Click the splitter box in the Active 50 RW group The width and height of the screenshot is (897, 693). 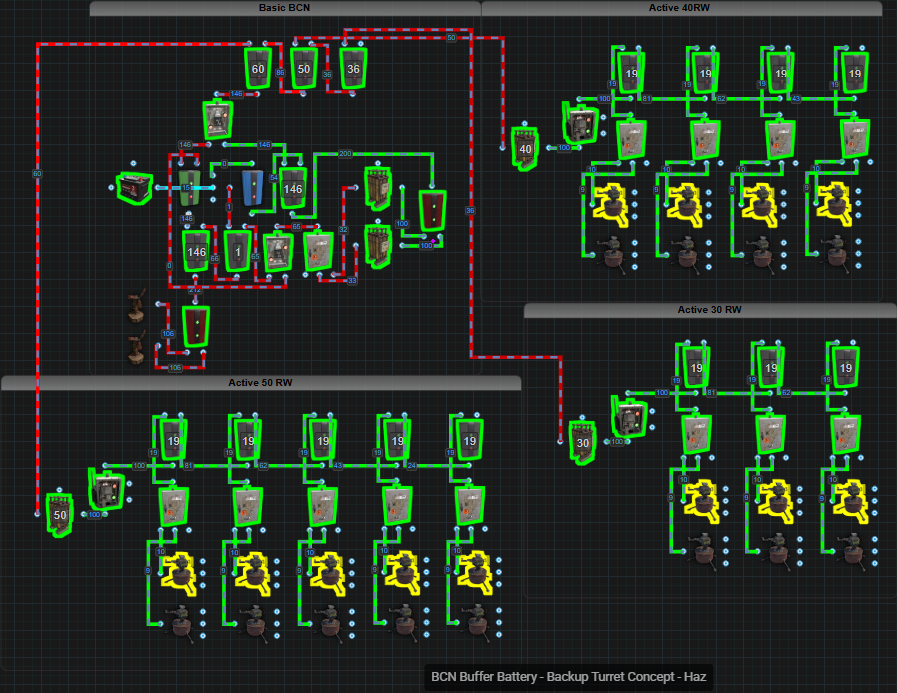106,488
